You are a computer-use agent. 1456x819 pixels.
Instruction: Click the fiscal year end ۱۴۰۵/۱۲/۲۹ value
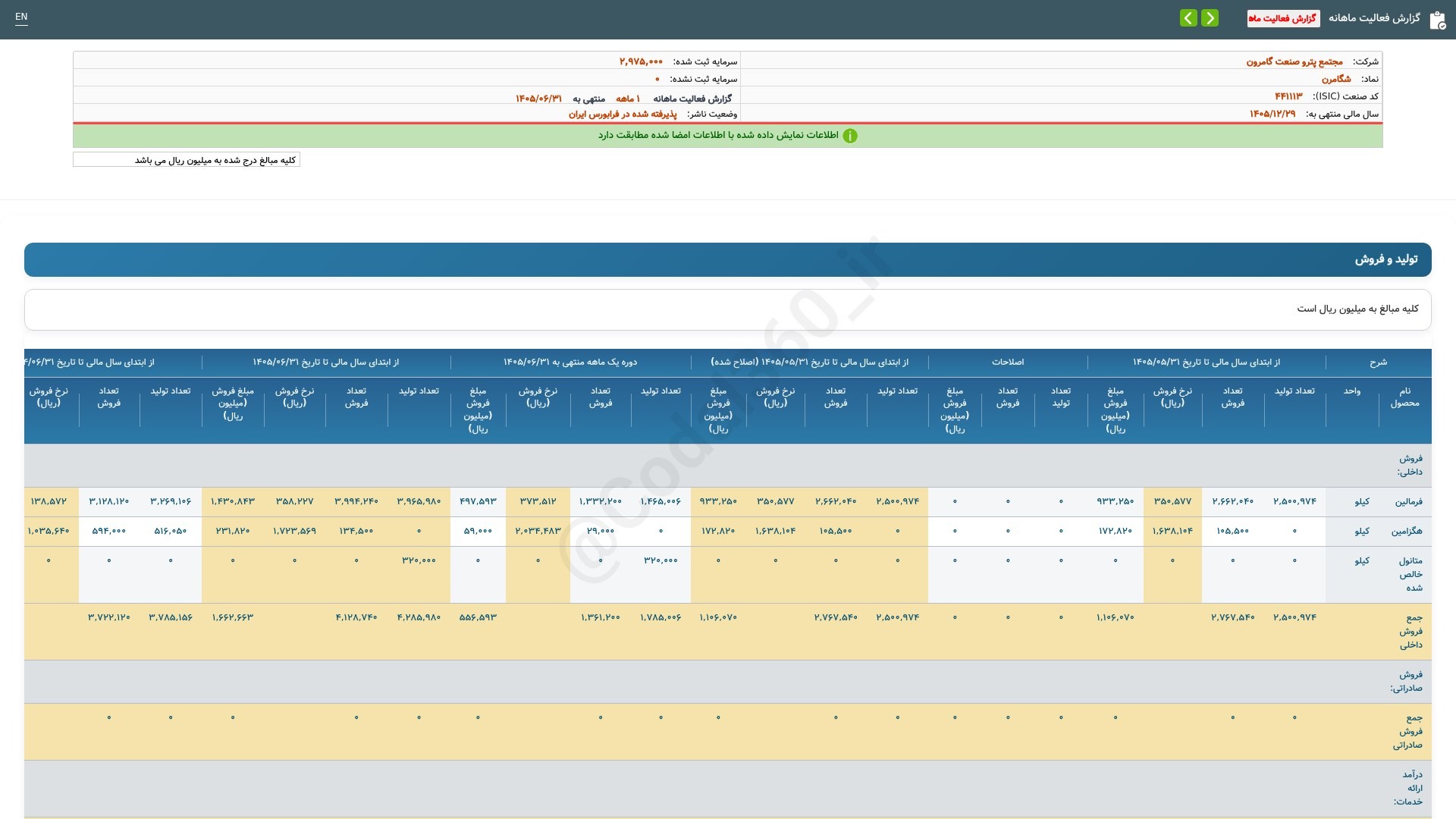click(1272, 114)
